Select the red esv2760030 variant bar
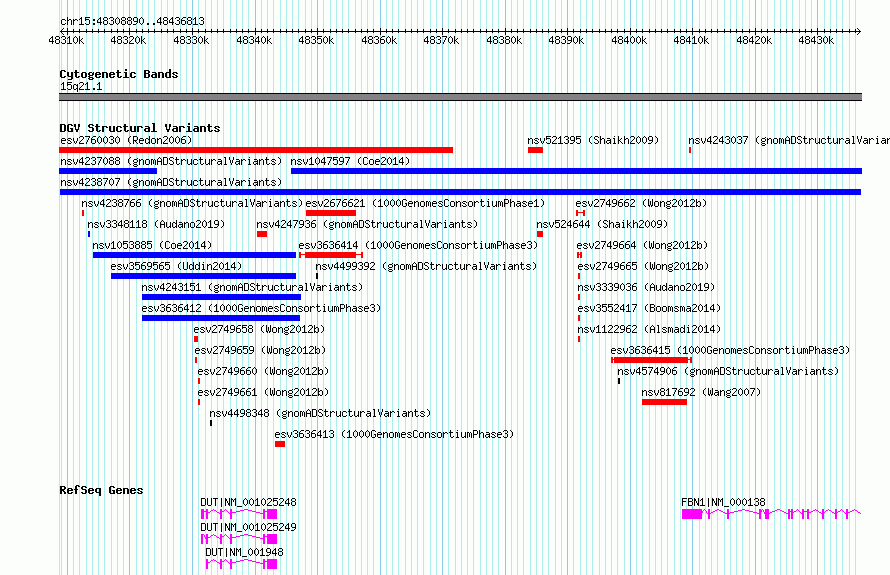The height and width of the screenshot is (575, 890). [x=256, y=150]
